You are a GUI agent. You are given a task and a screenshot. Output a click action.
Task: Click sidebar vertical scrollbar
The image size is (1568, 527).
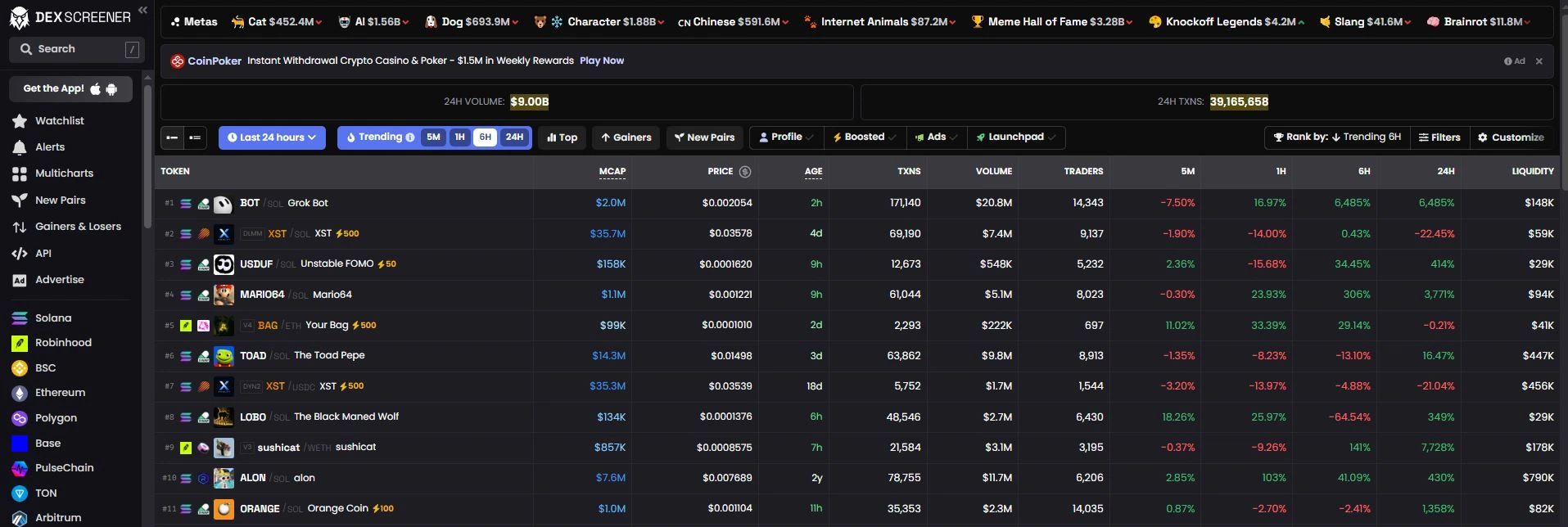tap(147, 155)
